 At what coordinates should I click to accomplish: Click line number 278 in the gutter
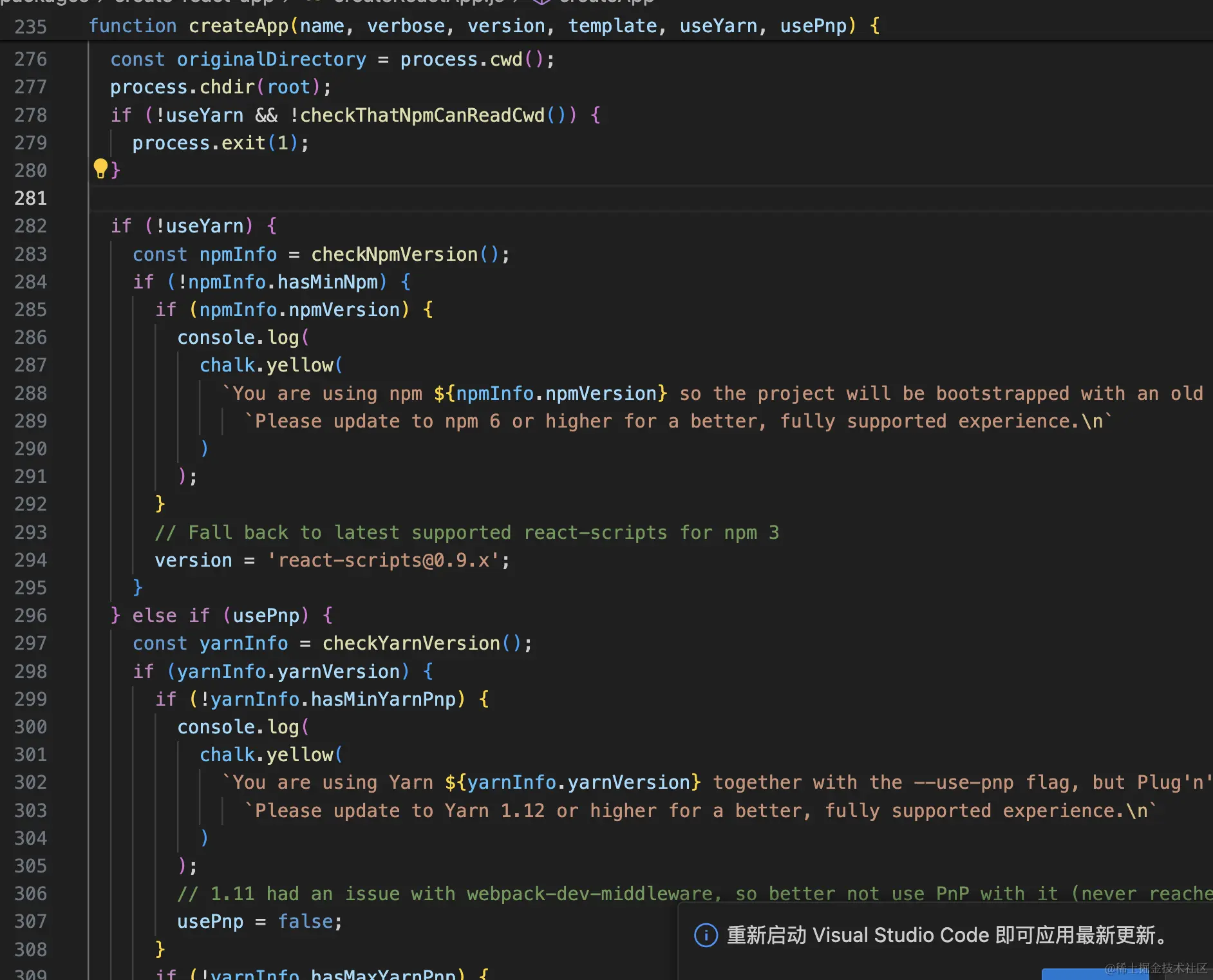click(31, 115)
